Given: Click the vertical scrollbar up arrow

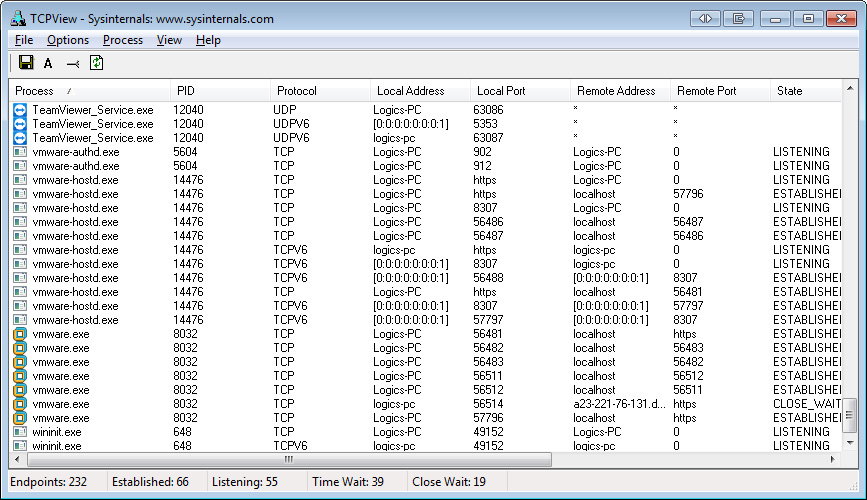Looking at the screenshot, I should 850,88.
